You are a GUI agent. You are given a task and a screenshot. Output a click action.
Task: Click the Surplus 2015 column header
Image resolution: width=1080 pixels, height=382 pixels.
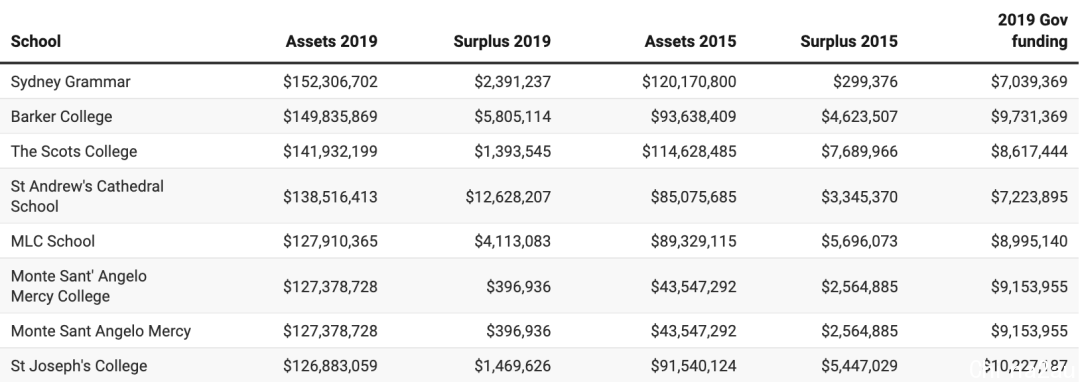coord(849,41)
